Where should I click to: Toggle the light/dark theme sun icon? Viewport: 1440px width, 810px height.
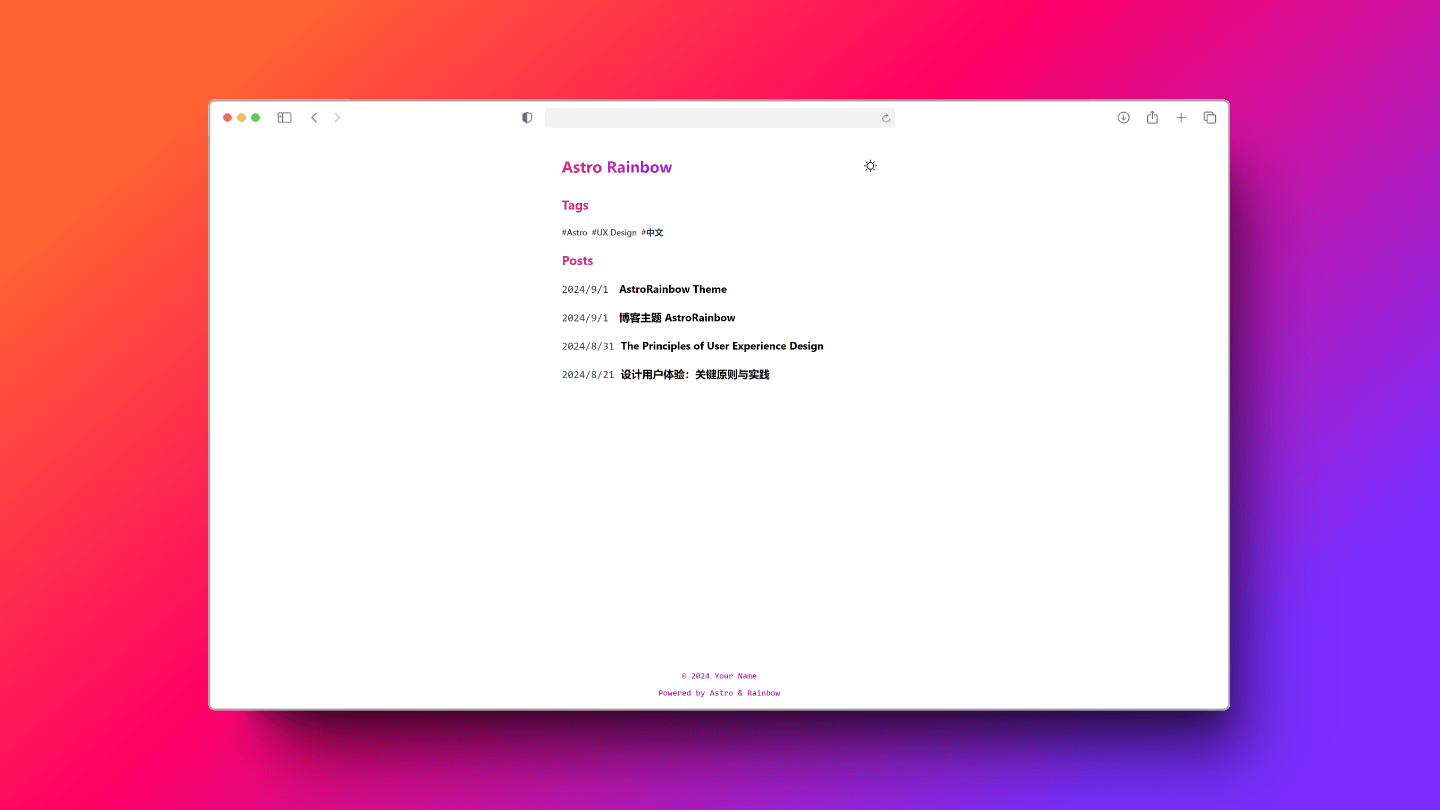[870, 166]
